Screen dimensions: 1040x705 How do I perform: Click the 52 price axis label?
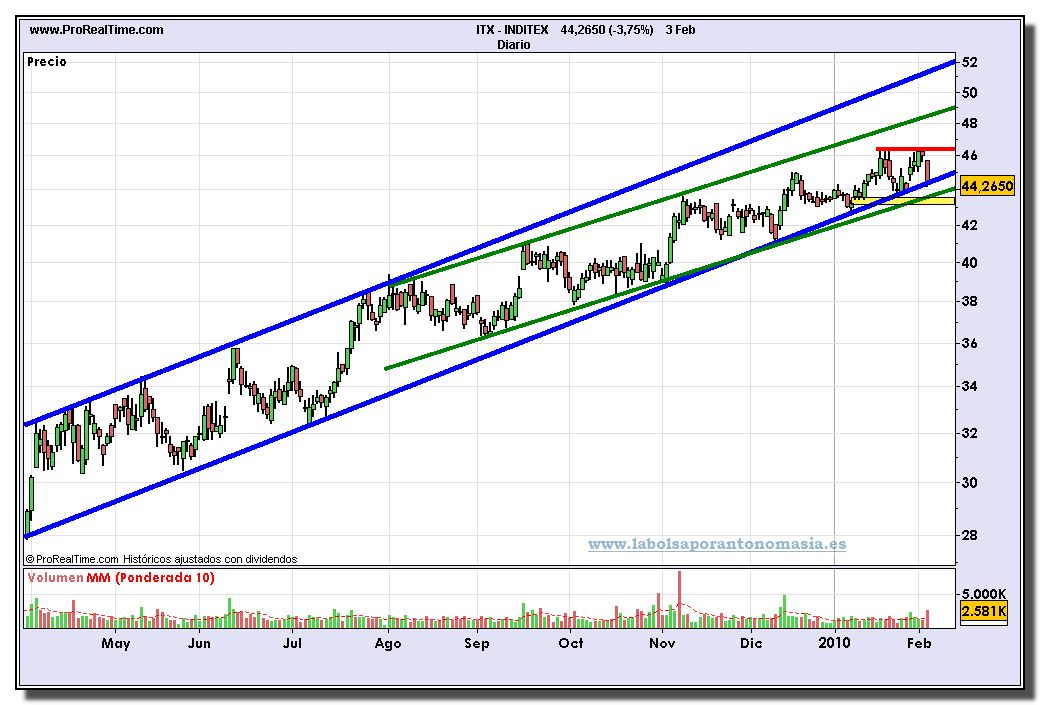970,62
